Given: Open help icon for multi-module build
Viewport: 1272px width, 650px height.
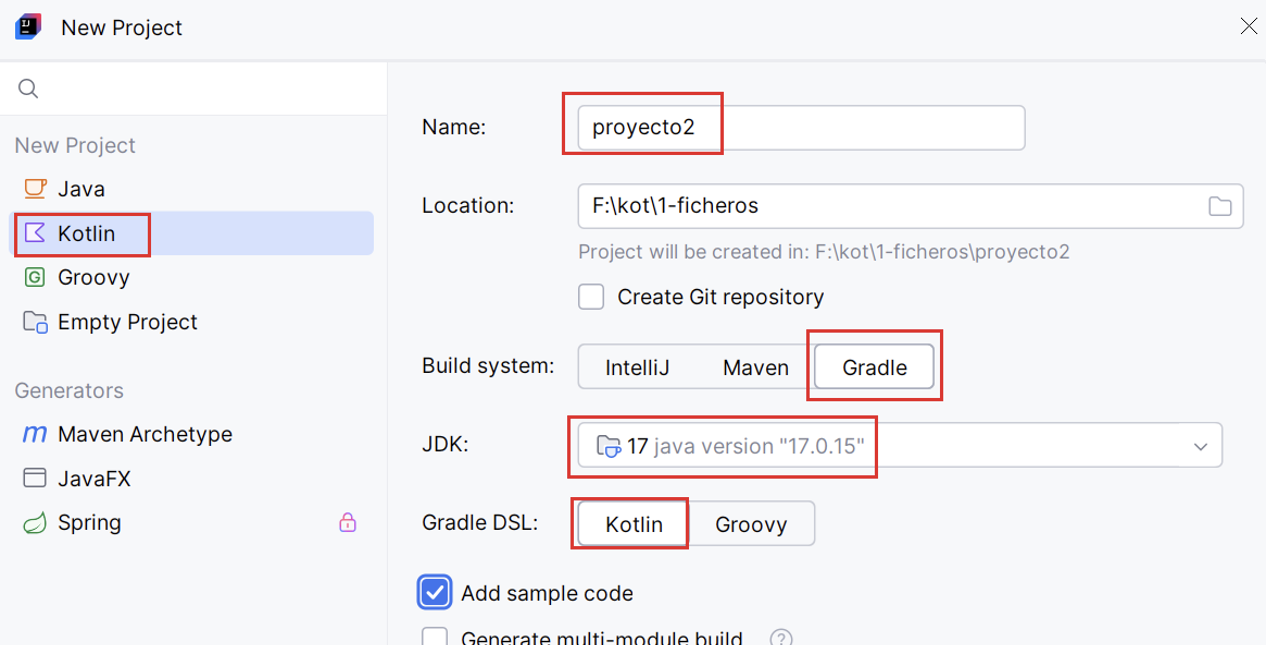Looking at the screenshot, I should 781,638.
